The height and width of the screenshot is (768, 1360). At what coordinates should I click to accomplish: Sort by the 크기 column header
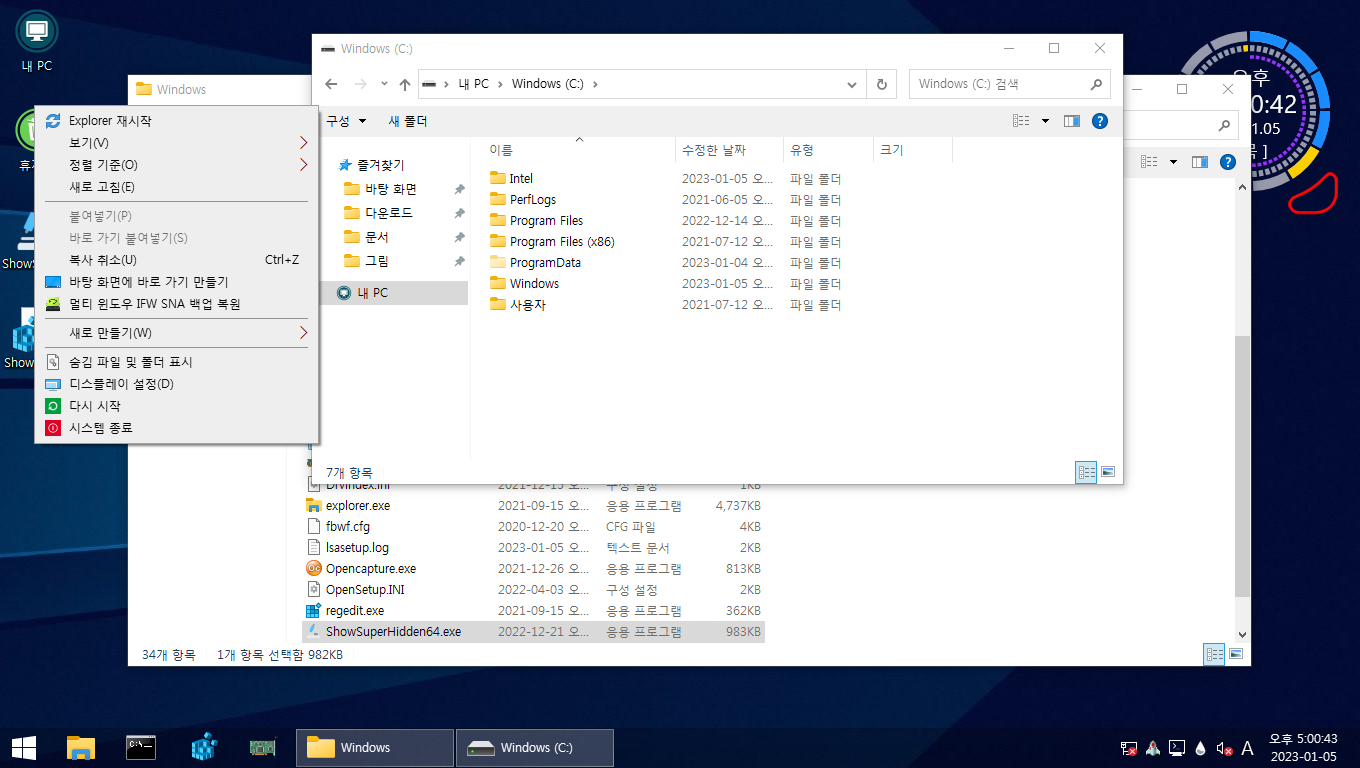[x=912, y=150]
